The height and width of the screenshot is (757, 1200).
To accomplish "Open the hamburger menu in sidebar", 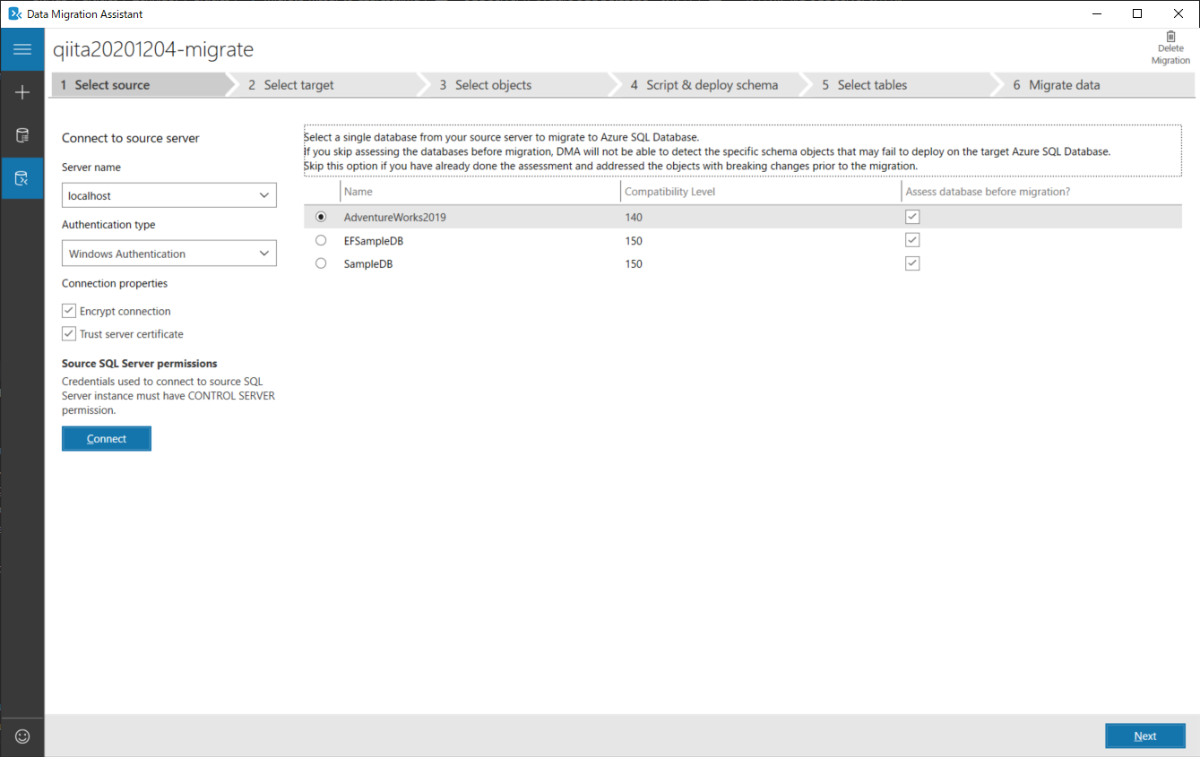I will click(x=22, y=49).
